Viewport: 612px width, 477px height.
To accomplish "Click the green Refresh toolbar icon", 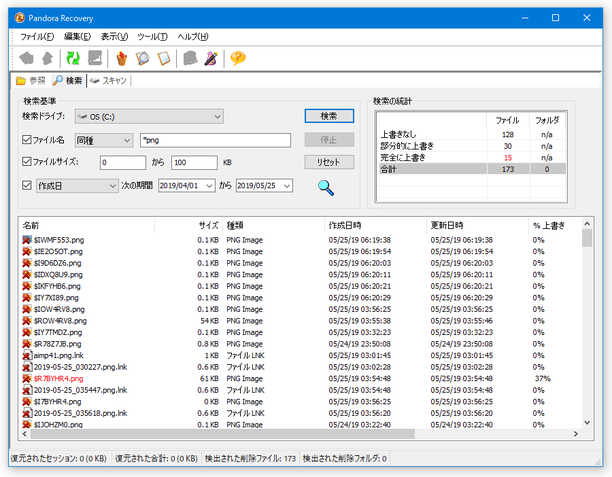I will [73, 58].
